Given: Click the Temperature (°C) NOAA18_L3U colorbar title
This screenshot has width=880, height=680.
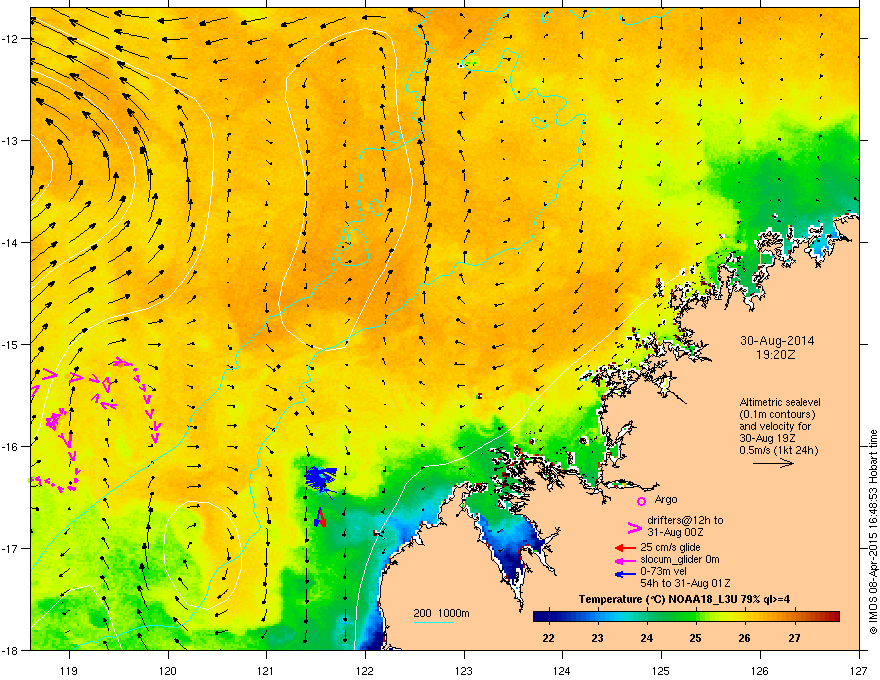Looking at the screenshot, I should click(685, 599).
